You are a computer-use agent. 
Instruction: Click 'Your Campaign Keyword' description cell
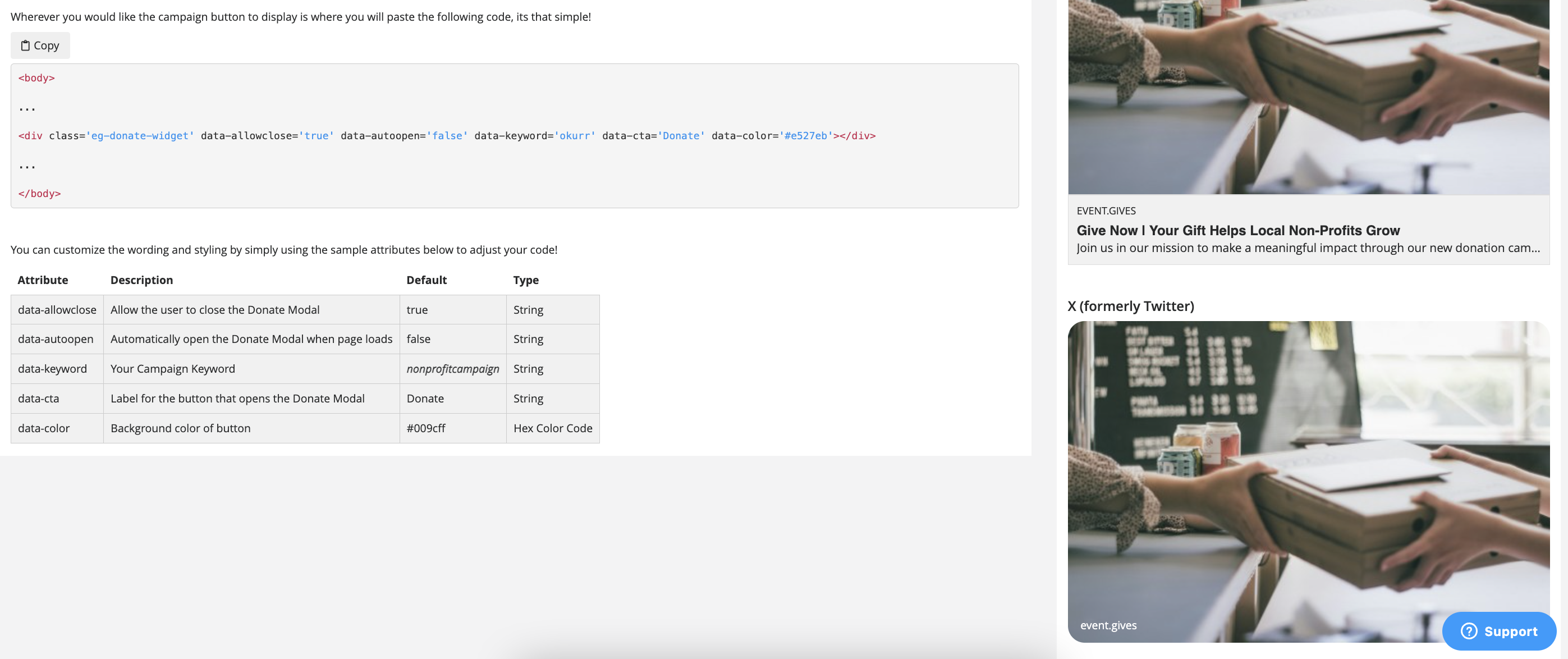point(251,369)
